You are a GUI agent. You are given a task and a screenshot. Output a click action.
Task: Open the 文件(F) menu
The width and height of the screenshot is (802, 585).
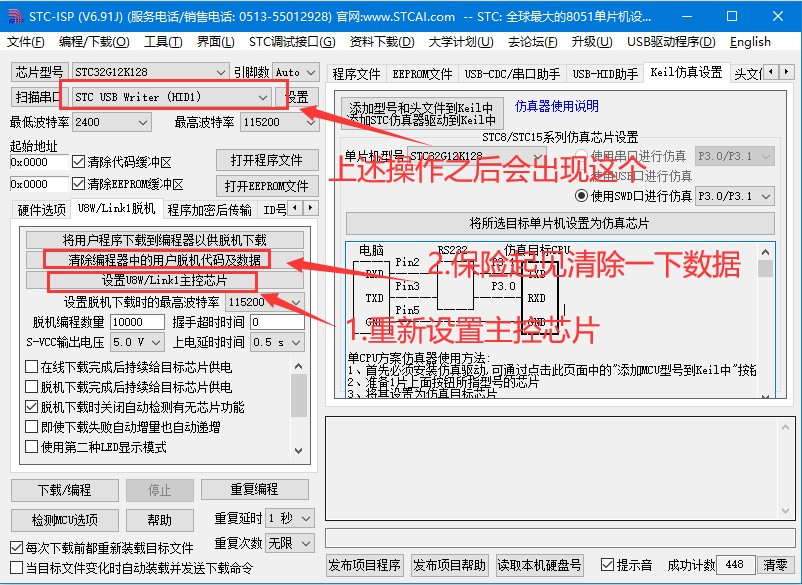coord(26,42)
